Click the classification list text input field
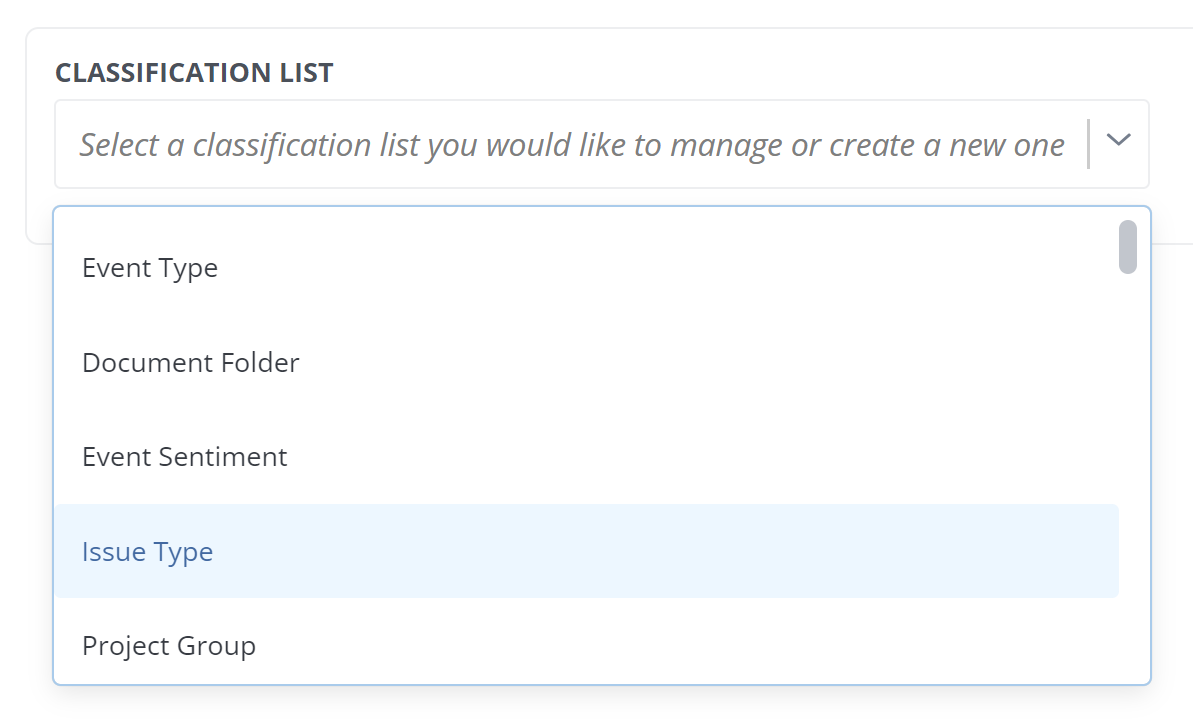1193x722 pixels. pos(500,144)
